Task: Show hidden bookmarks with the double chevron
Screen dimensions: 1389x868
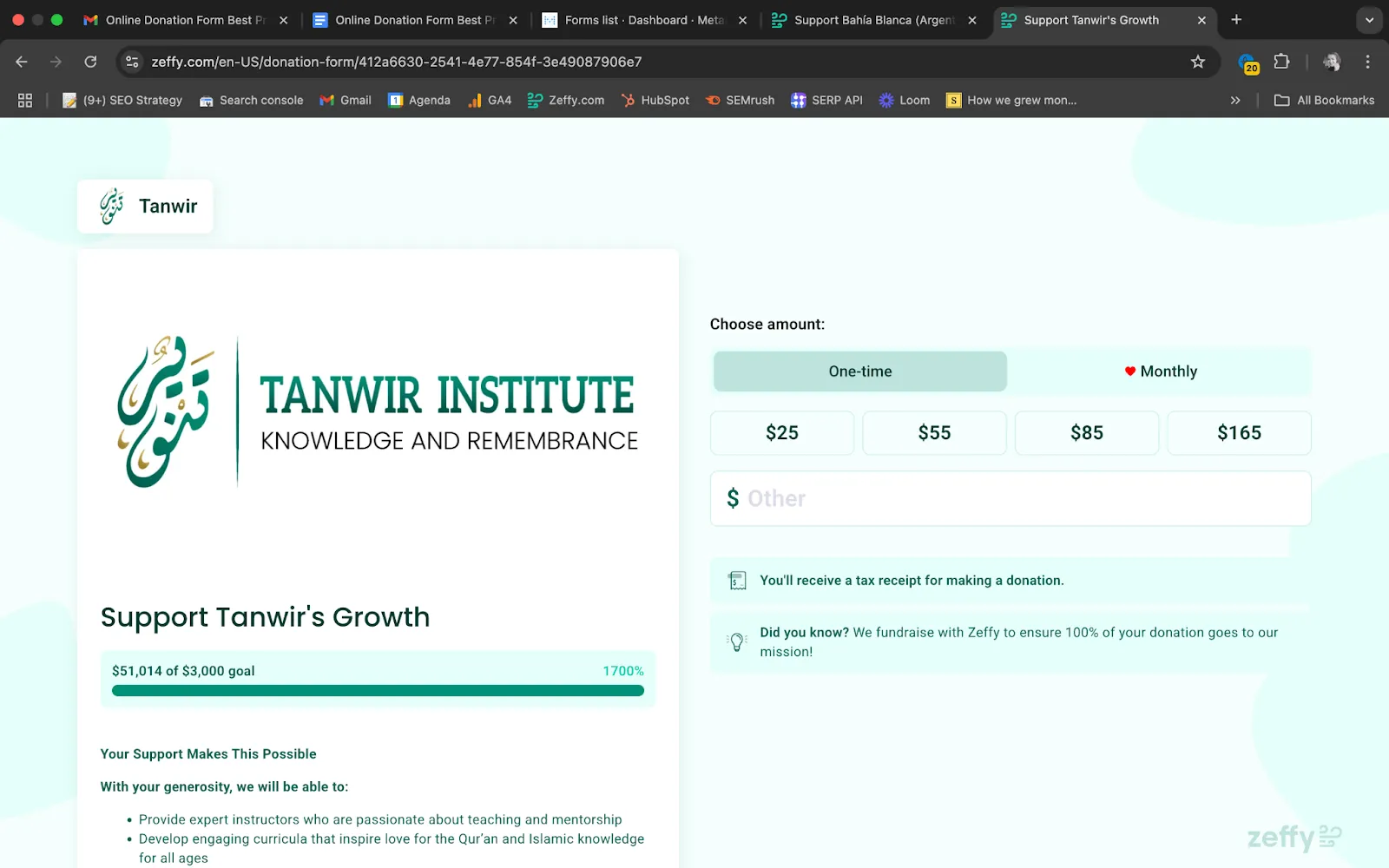Action: [x=1235, y=101]
